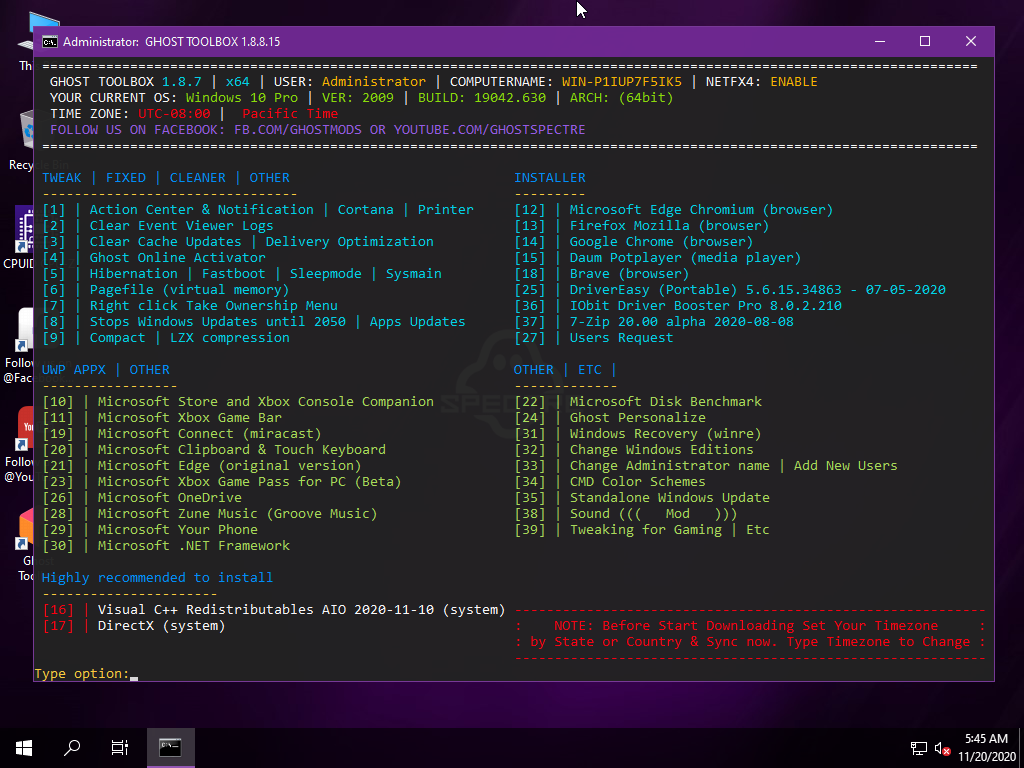Click 'Microsoft Xbox Game Pass for PC' line

tap(221, 481)
